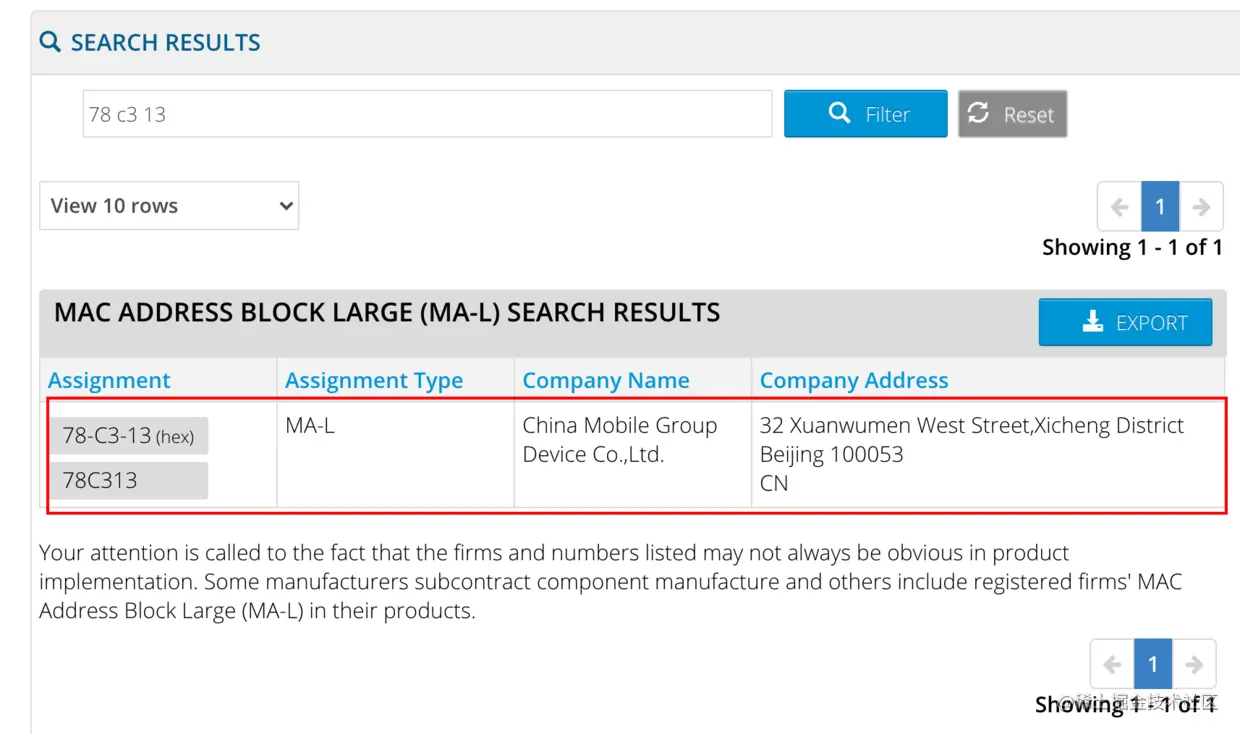The image size is (1240, 734).
Task: Sort by Company Address column header
Action: click(x=854, y=380)
